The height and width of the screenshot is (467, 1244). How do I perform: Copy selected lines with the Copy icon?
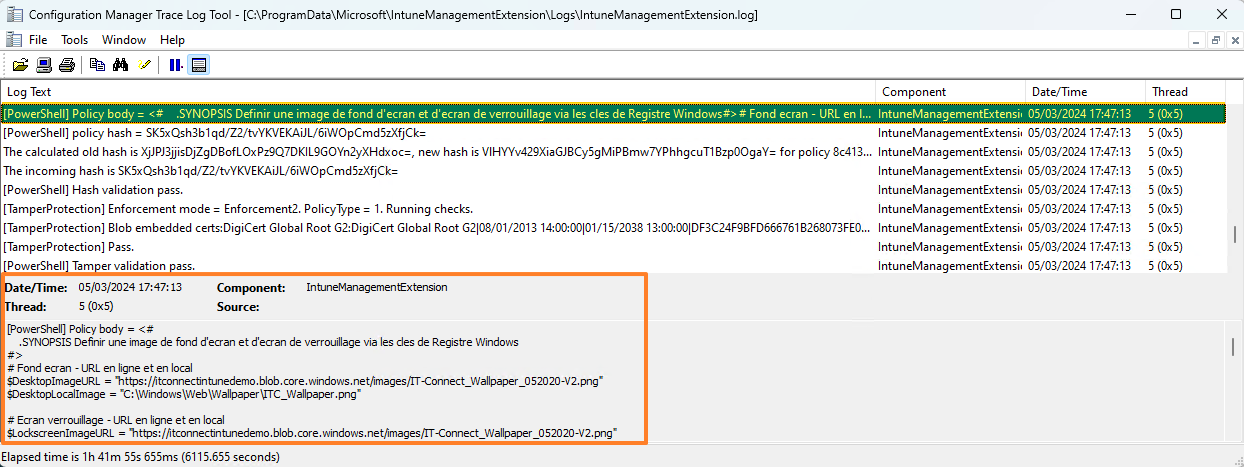click(97, 65)
